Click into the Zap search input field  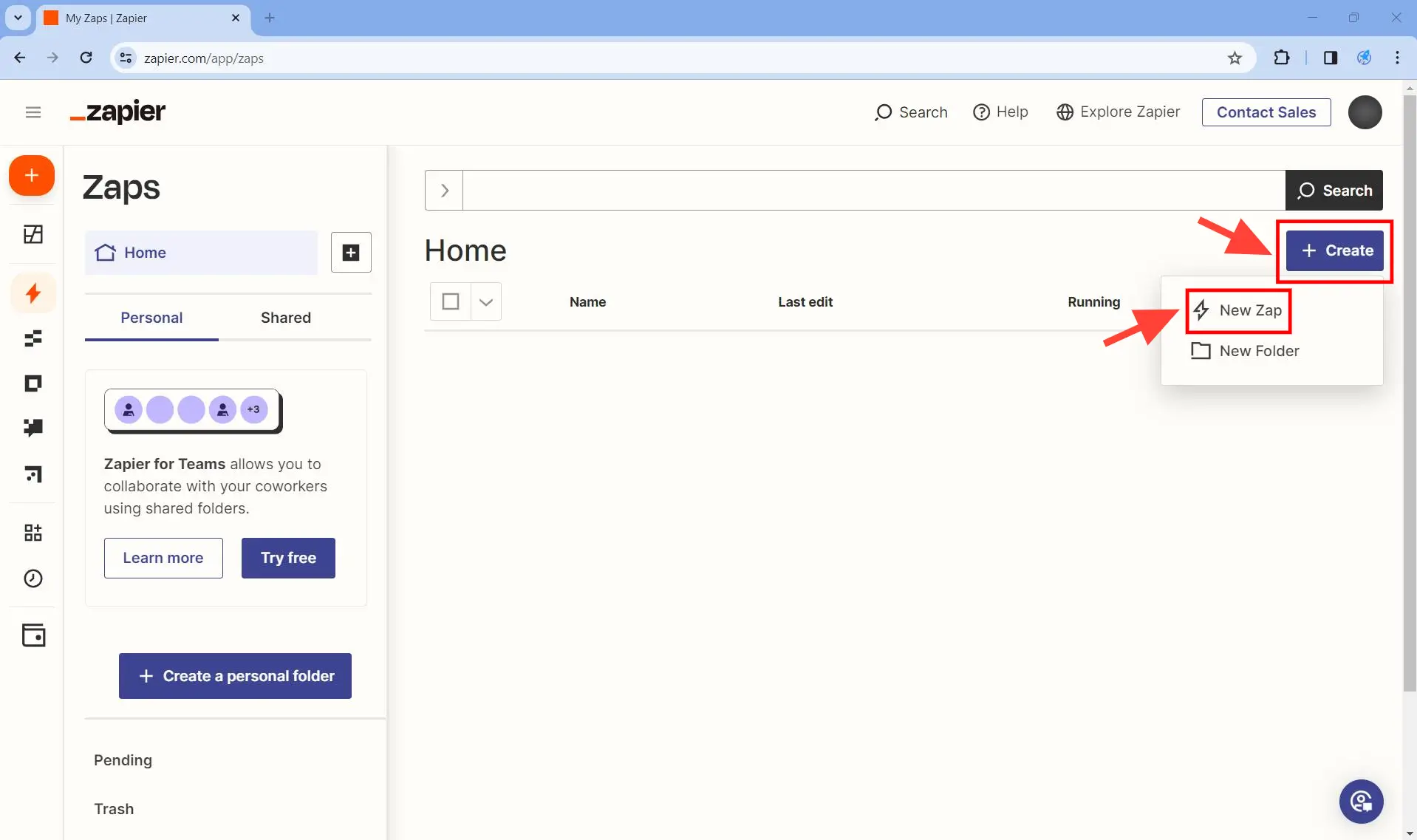tap(874, 191)
